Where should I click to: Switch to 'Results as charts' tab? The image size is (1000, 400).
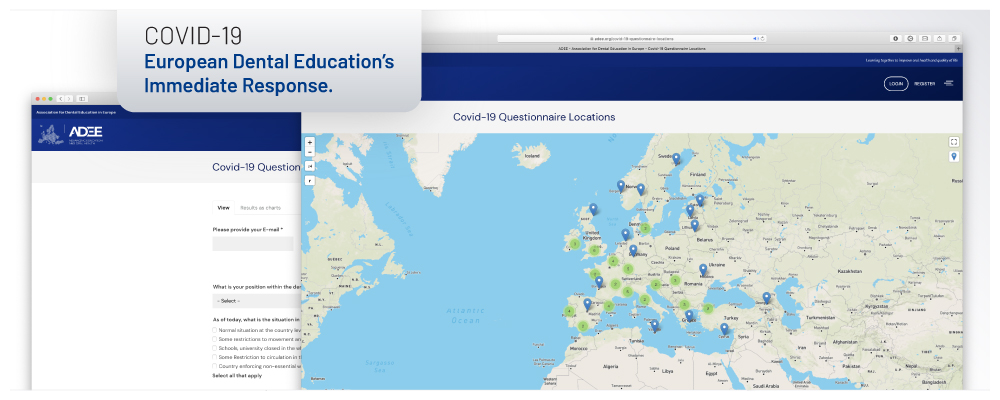[260, 208]
